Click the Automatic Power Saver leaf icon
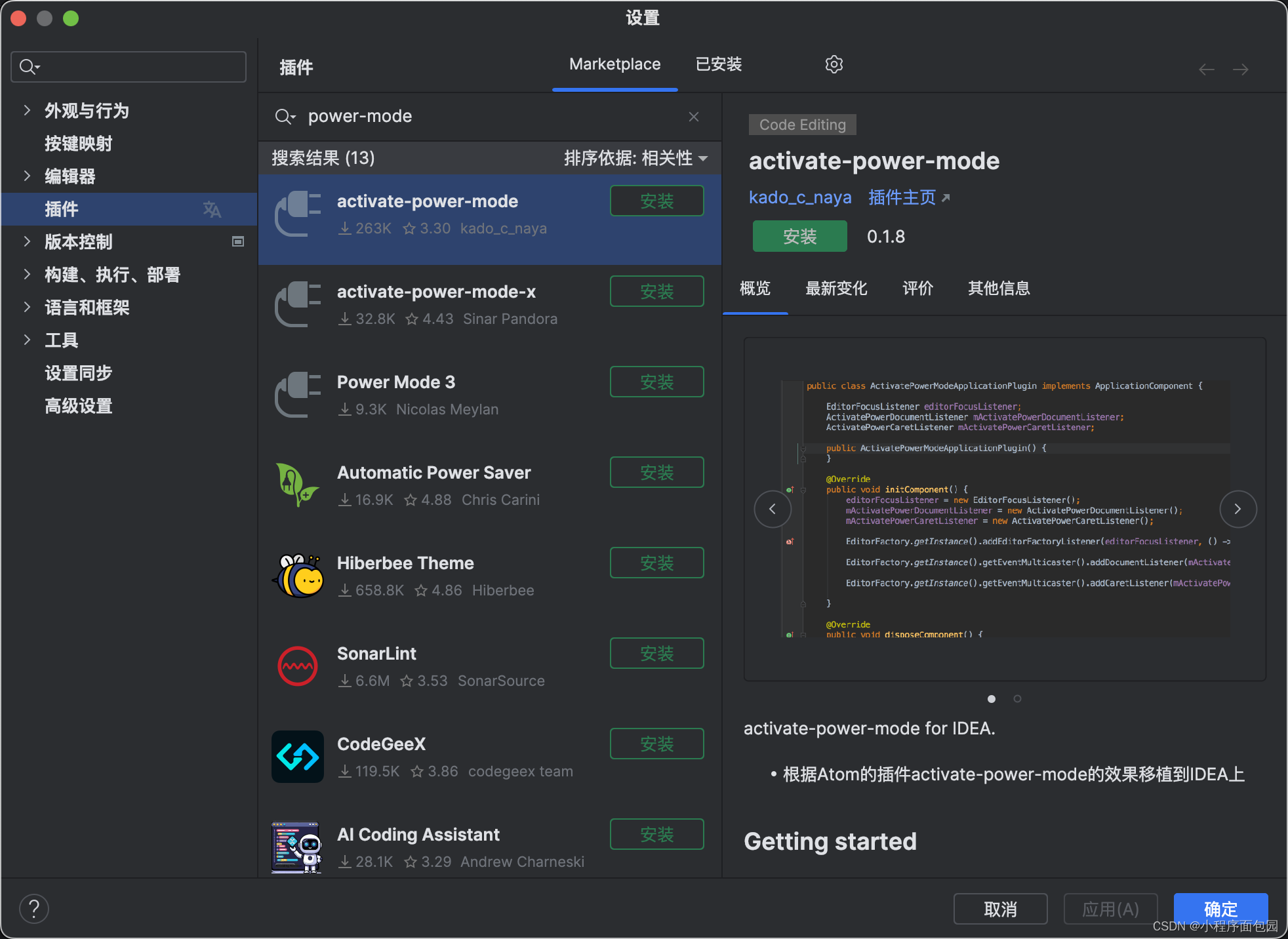Image resolution: width=1288 pixels, height=939 pixels. pos(298,485)
